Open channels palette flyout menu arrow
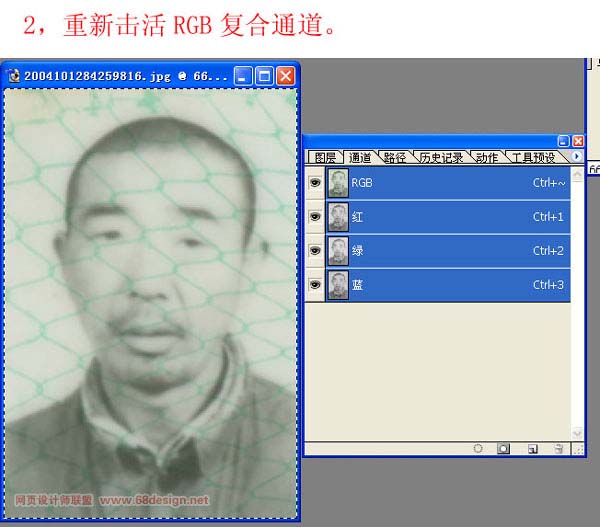The height and width of the screenshot is (527, 600). [x=577, y=157]
